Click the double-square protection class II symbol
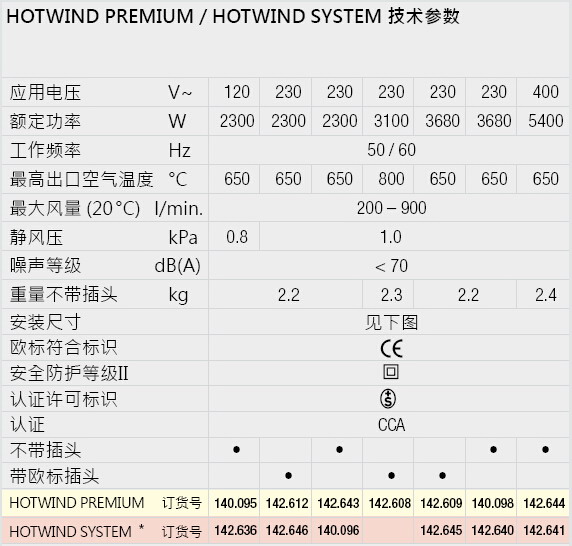This screenshot has height=546, width=572. [x=391, y=372]
